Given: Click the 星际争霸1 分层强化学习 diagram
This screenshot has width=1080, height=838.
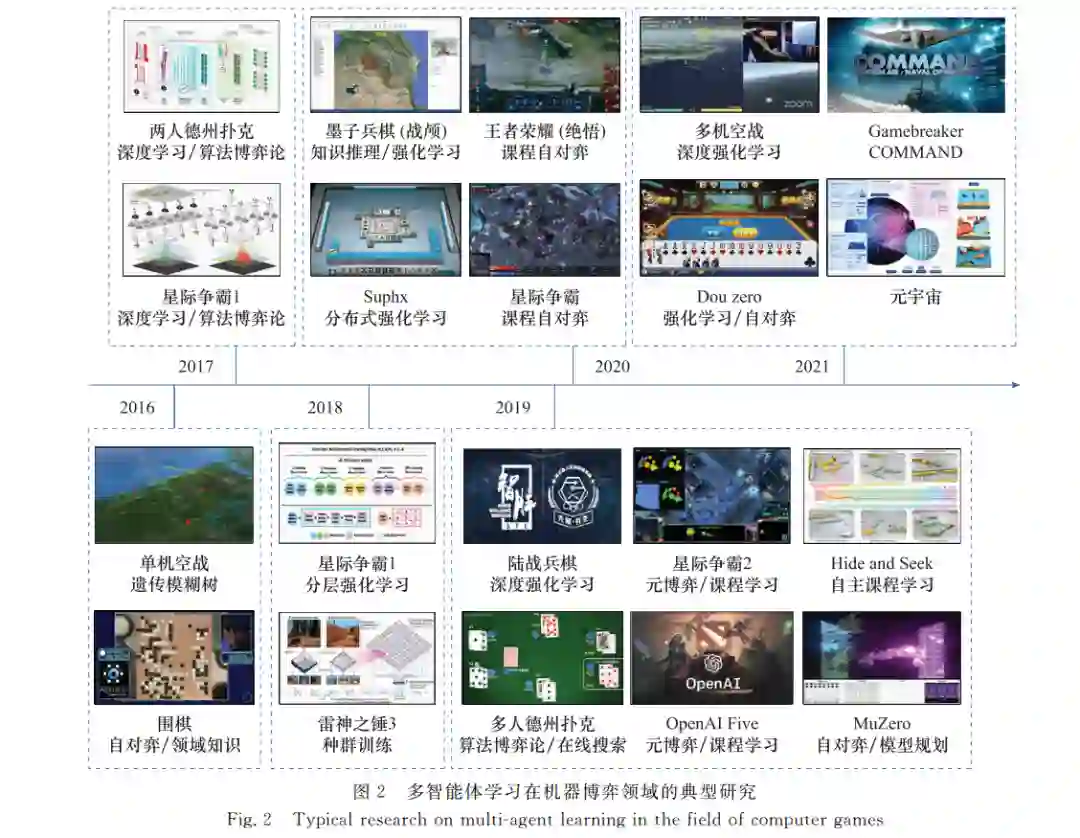Looking at the screenshot, I should point(357,494).
